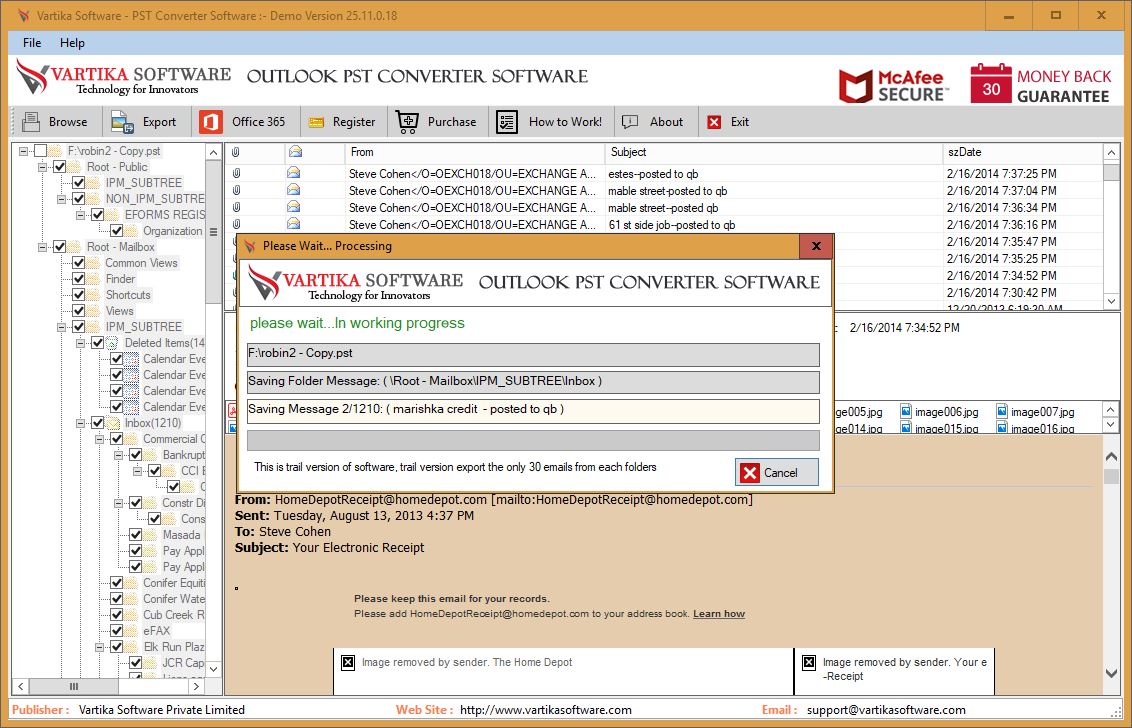This screenshot has width=1132, height=728.
Task: Click the red Exit icon
Action: click(714, 122)
